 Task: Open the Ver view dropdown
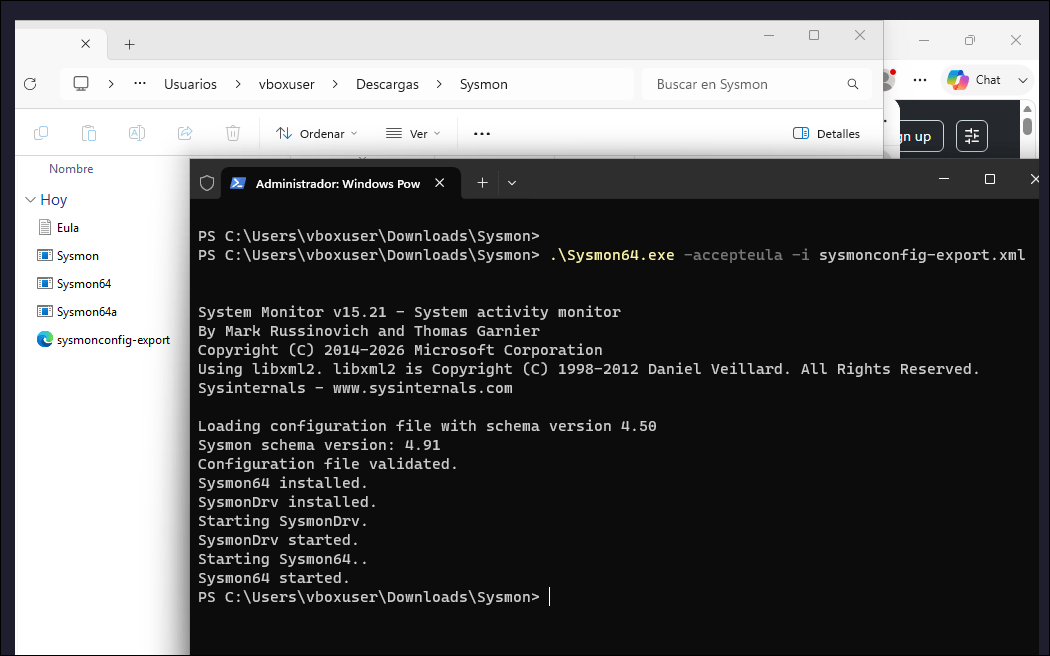pyautogui.click(x=412, y=133)
